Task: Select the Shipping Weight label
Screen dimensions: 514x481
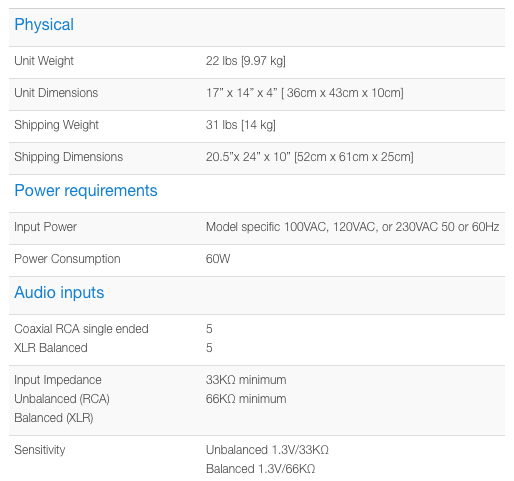Action: tap(56, 125)
